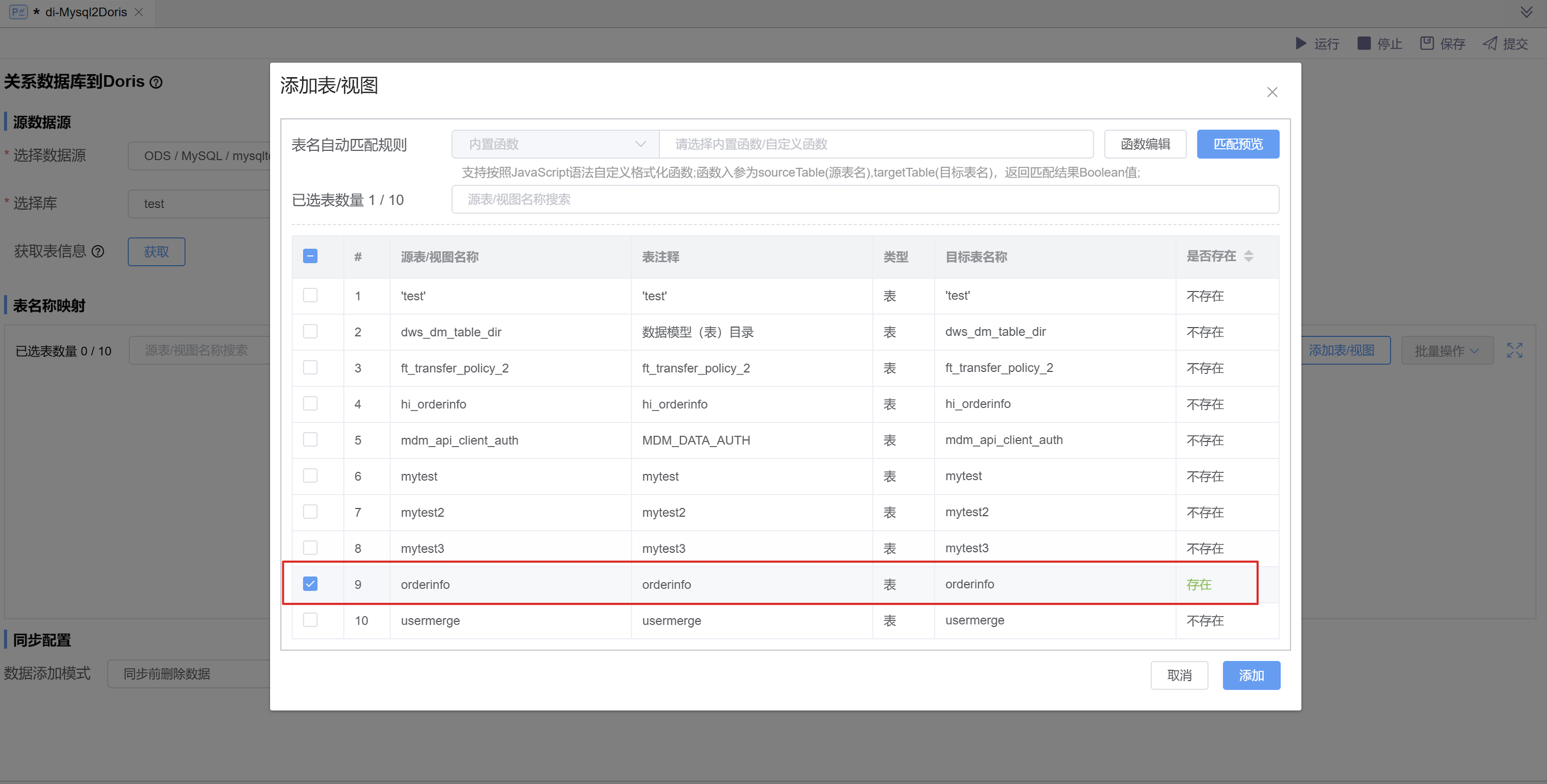Toggle the select-all header checkbox

coord(310,257)
